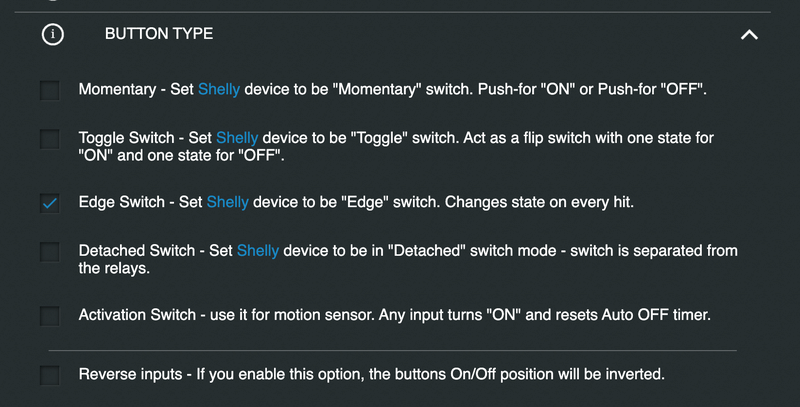Viewport: 800px width, 407px height.
Task: Open the Shelly link in Detached Switch row
Action: point(257,250)
